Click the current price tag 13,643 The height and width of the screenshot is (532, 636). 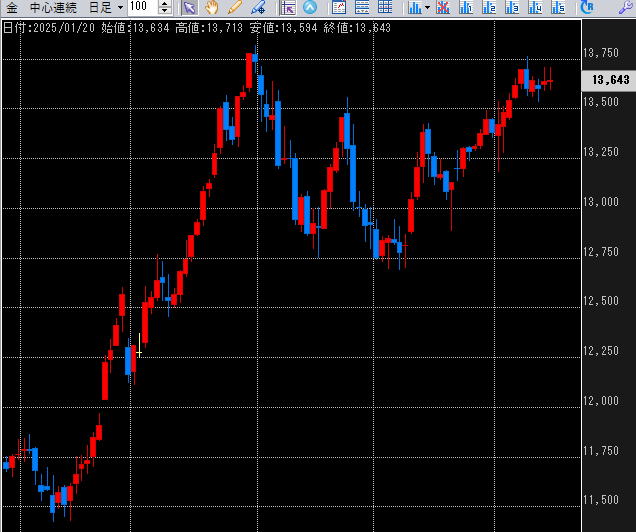coord(610,80)
